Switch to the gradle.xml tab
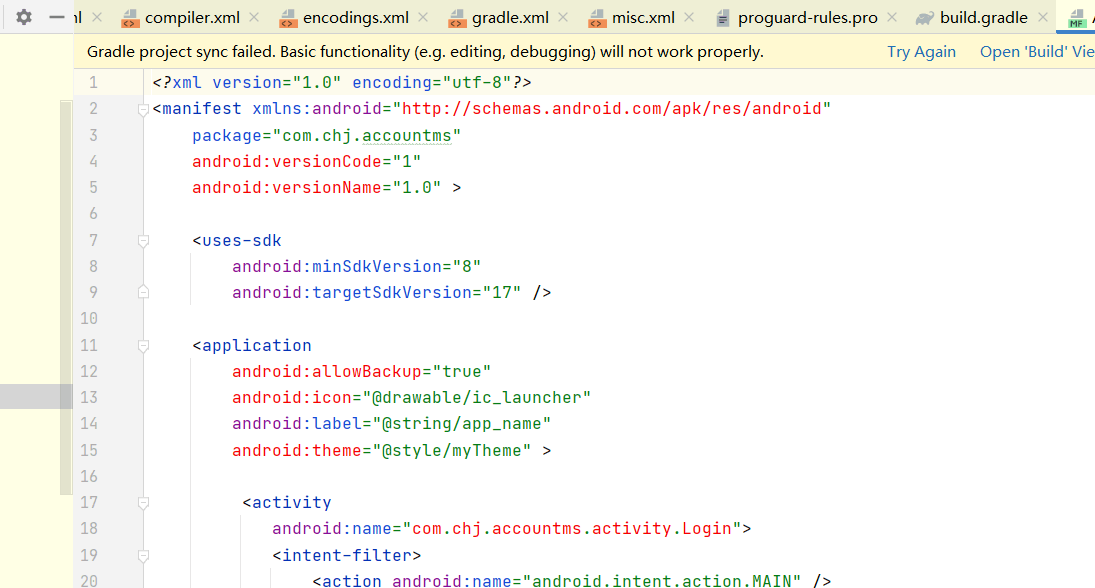 click(510, 17)
